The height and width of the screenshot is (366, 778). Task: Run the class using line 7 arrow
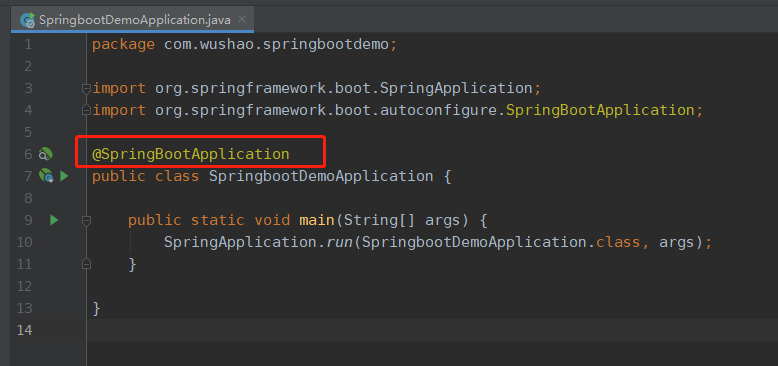64,176
